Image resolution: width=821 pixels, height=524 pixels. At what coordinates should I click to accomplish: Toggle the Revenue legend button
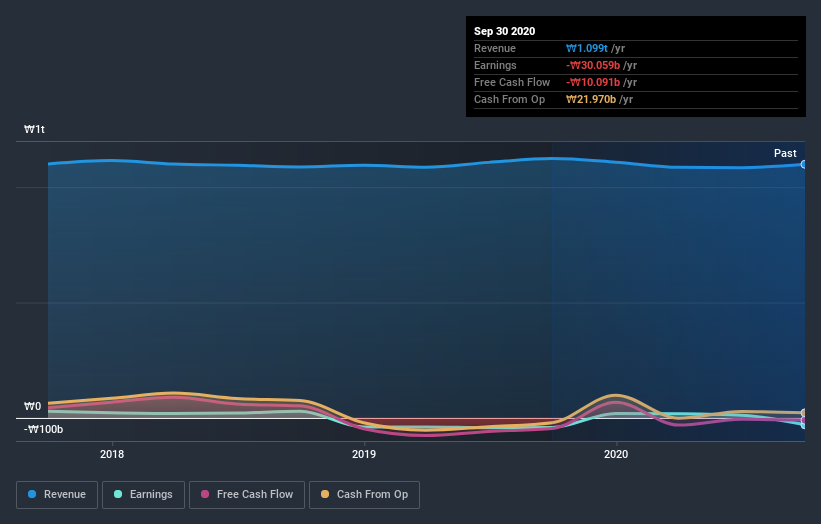[57, 495]
